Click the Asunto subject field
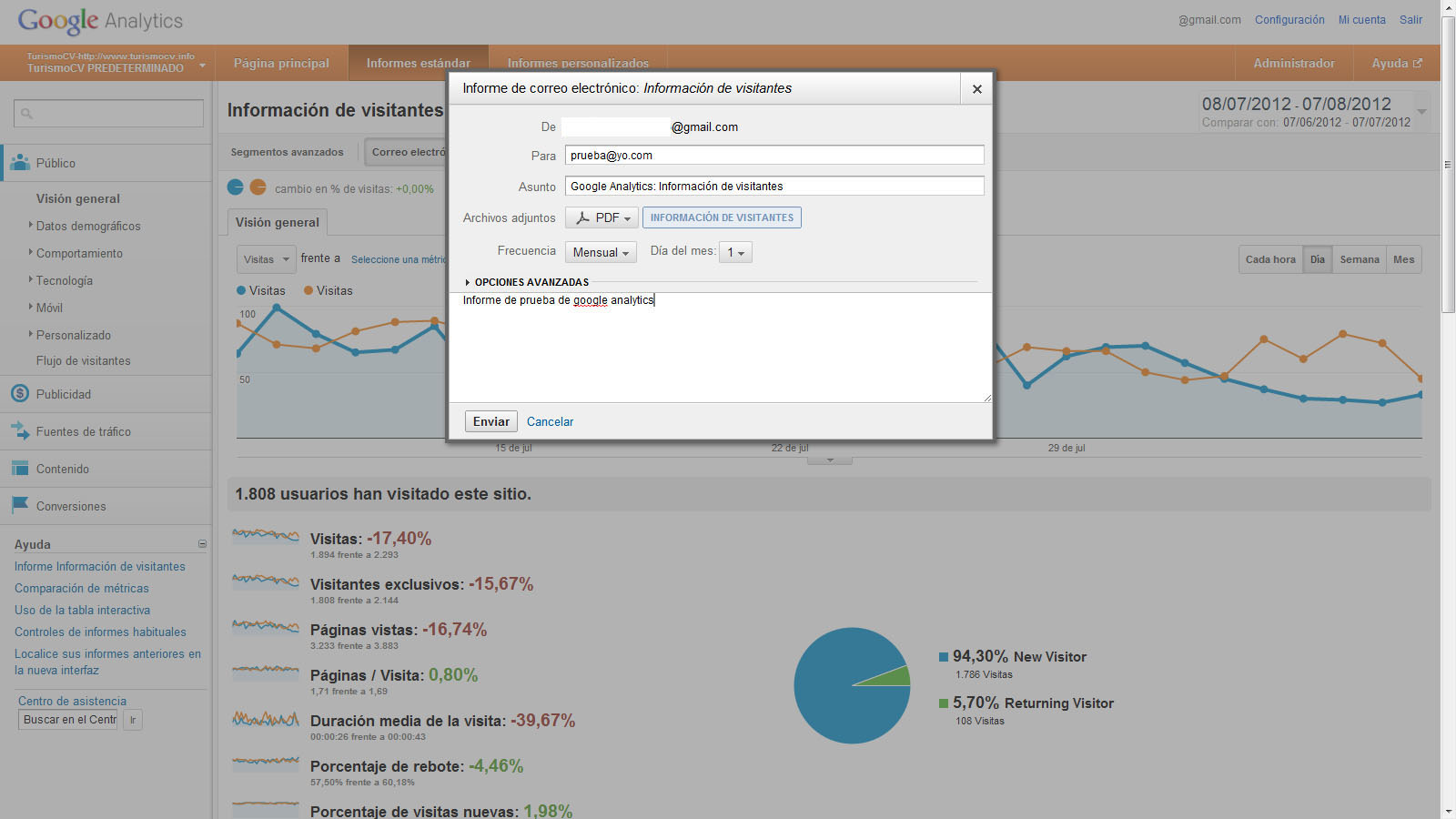 point(774,186)
